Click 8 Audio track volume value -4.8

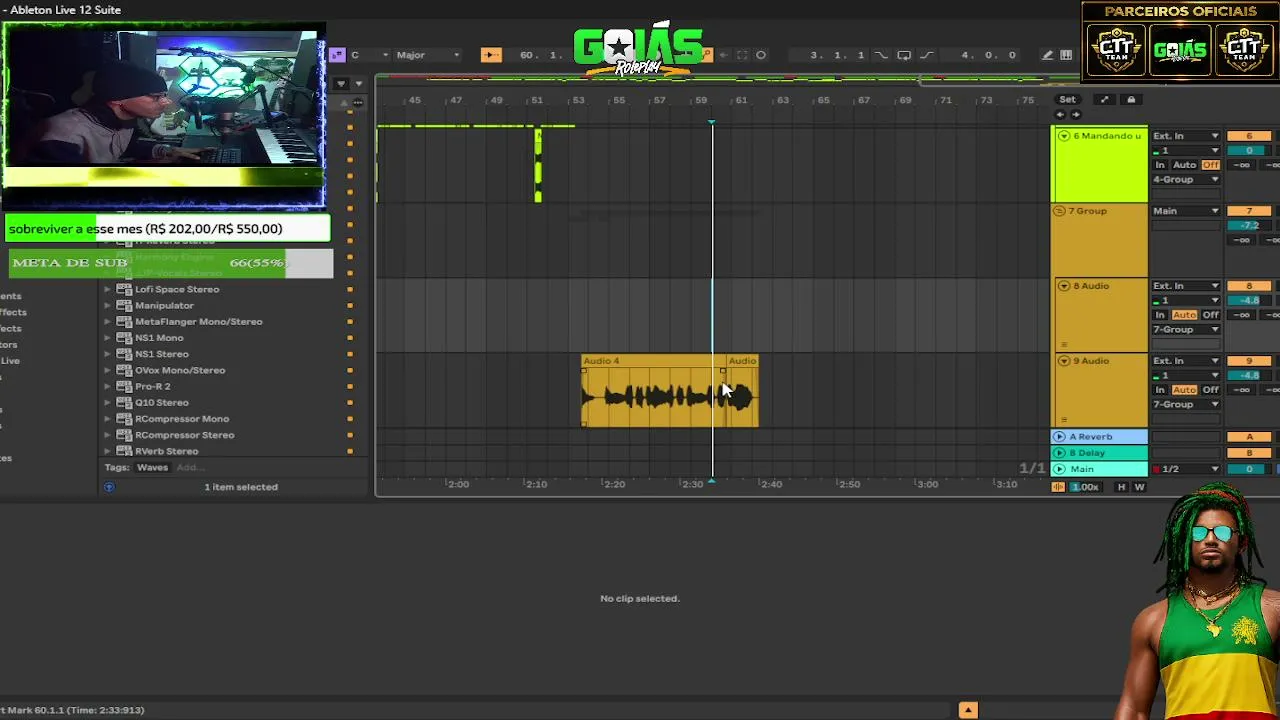(x=1249, y=300)
